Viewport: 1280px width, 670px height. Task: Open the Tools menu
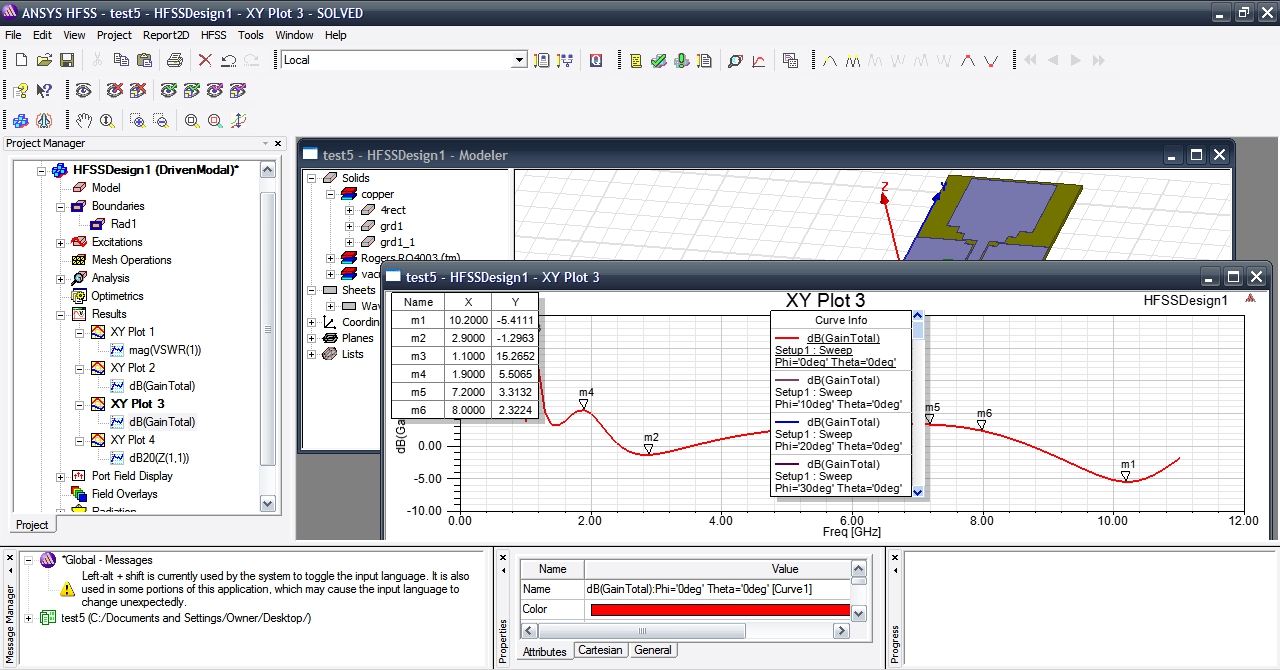251,35
